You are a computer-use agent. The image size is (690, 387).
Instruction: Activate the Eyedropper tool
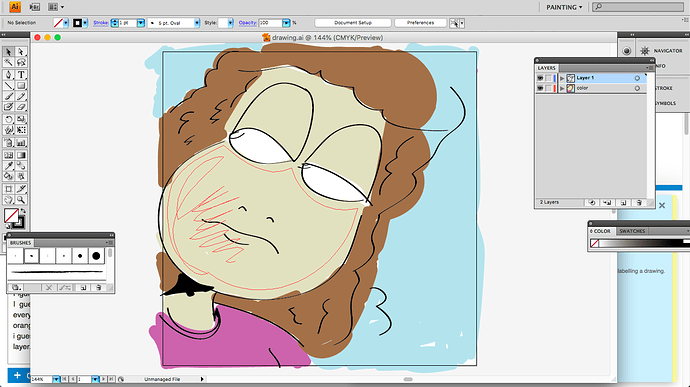click(8, 166)
